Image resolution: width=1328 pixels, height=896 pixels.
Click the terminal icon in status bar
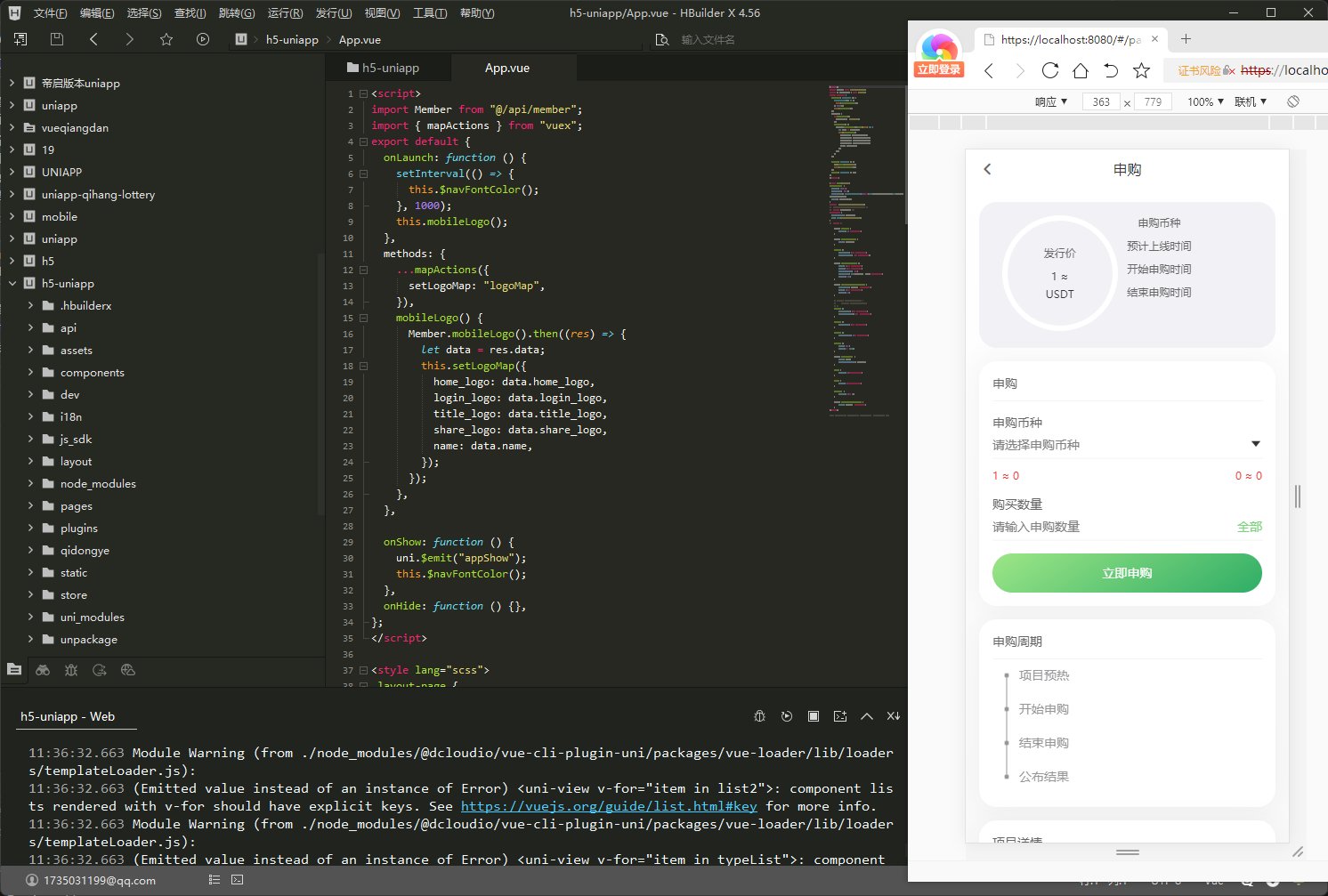237,880
